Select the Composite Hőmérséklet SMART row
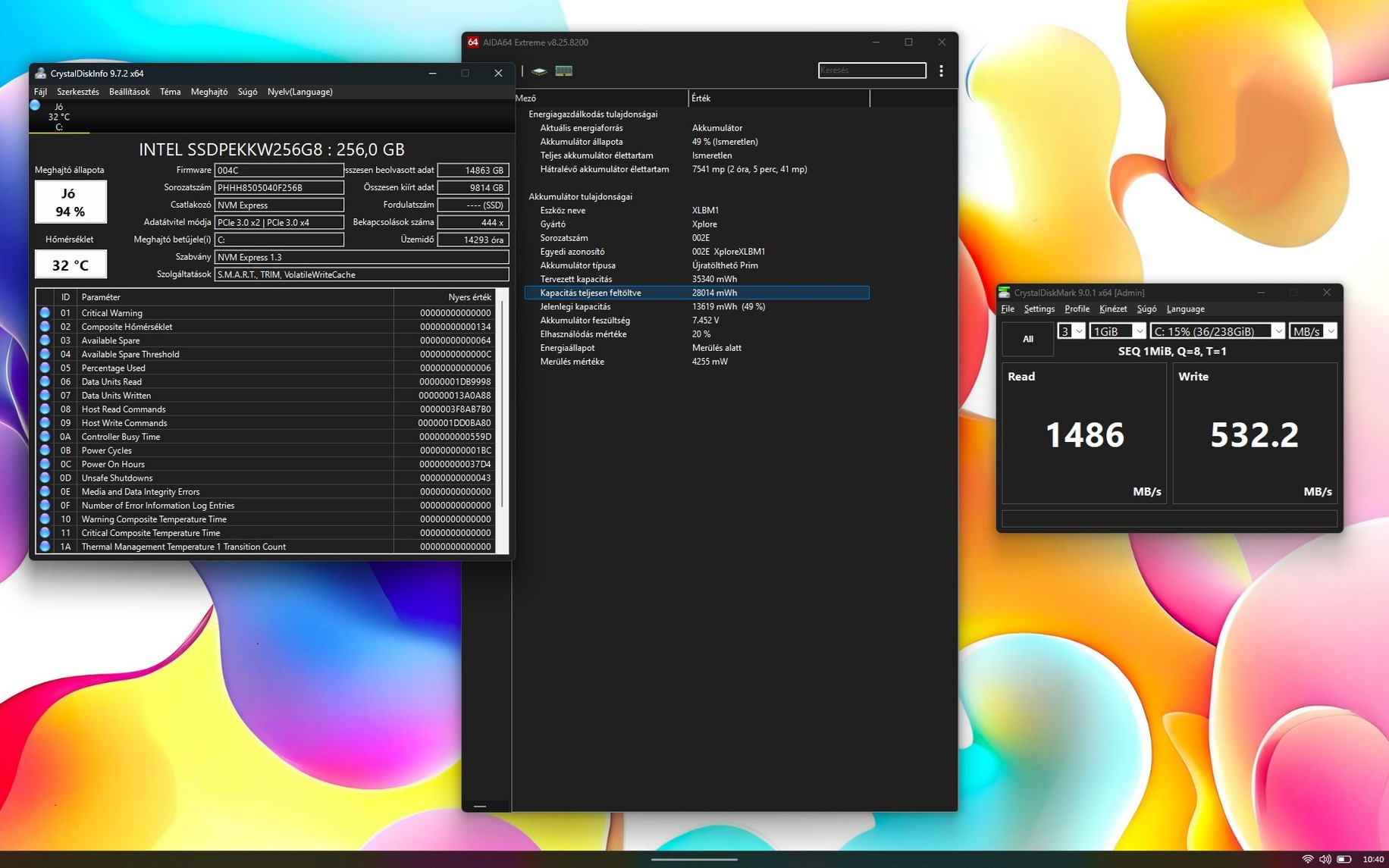Image resolution: width=1389 pixels, height=868 pixels. (265, 327)
